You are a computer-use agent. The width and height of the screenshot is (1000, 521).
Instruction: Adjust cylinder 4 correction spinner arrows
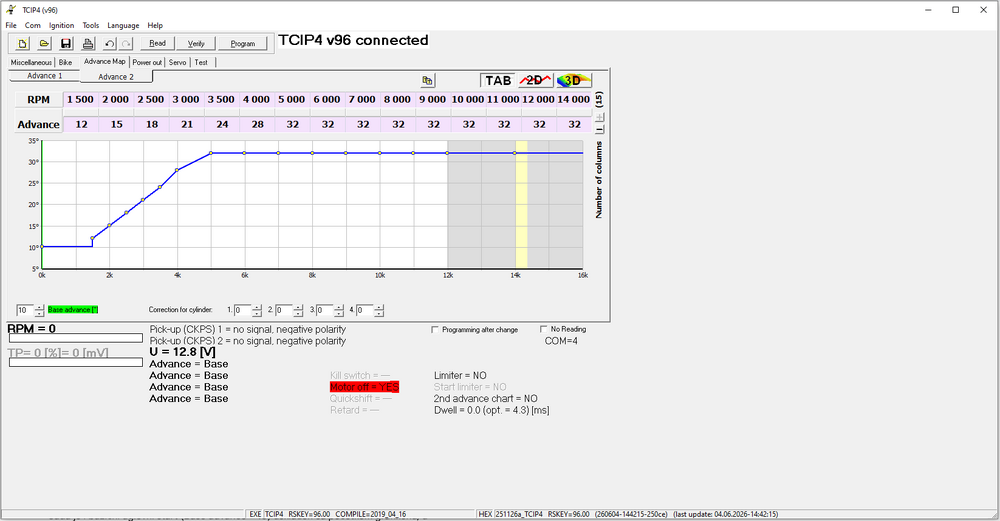pos(379,310)
